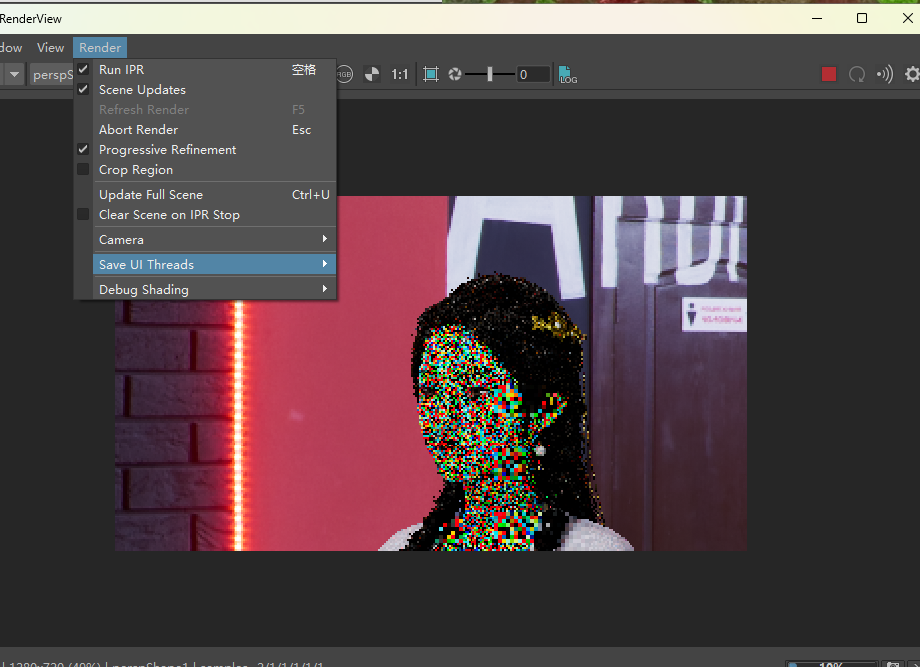
Task: Click the exposure value field showing 0
Action: pyautogui.click(x=533, y=75)
